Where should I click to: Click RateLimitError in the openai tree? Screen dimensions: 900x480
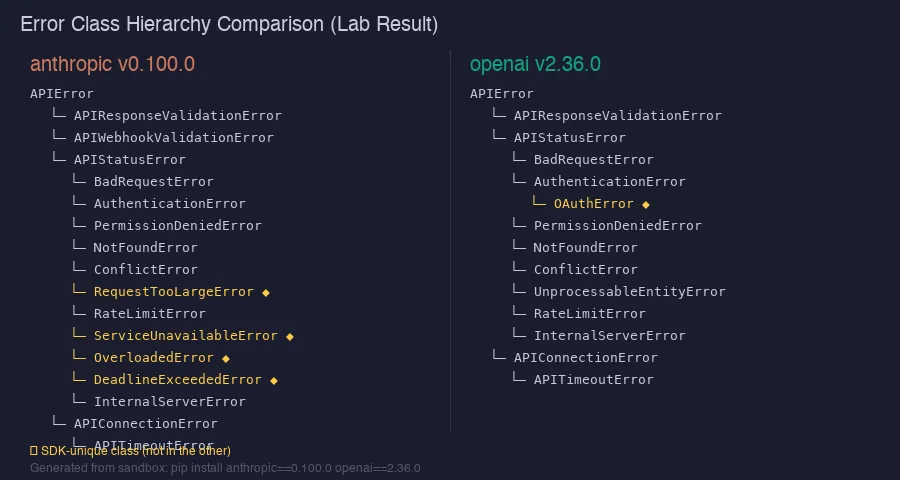[589, 313]
